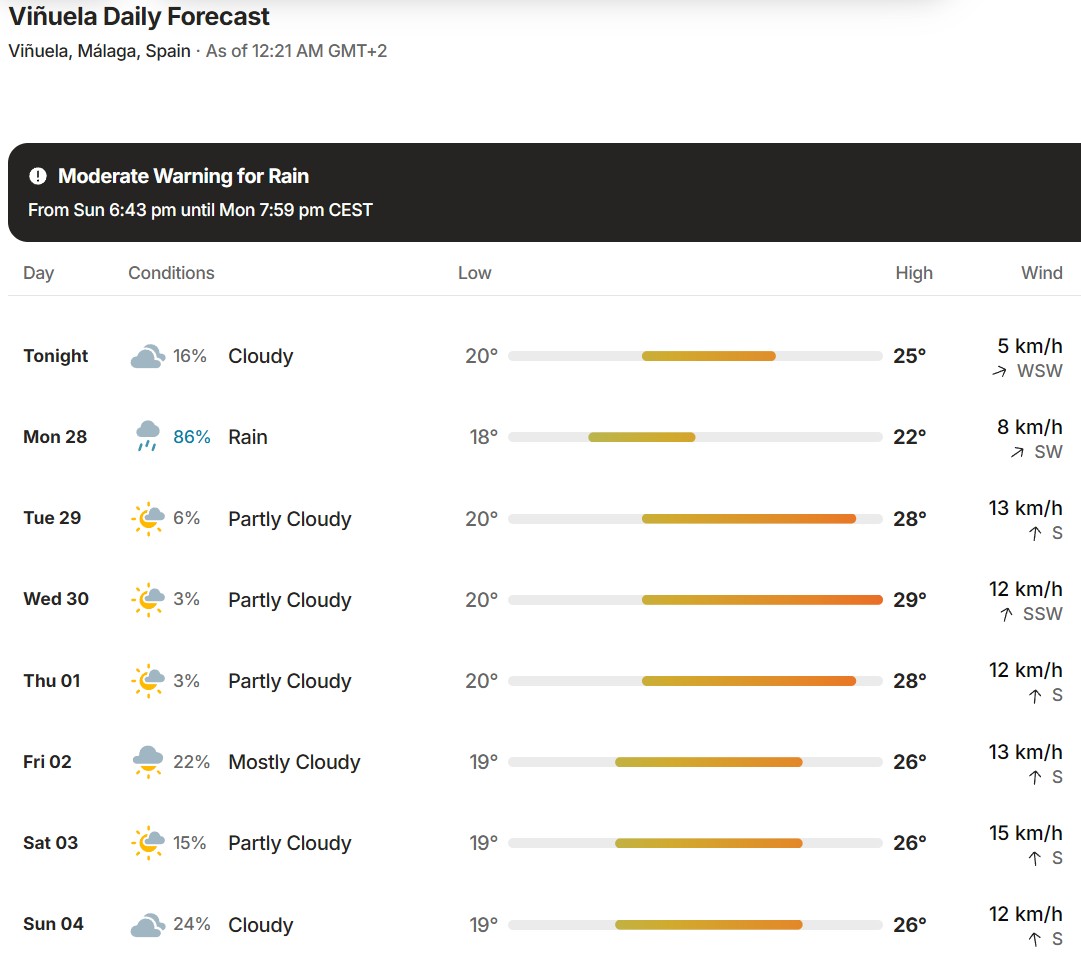Viewport: 1081px width, 966px height.
Task: Expand the Mon 28 Rain forecast row
Action: [x=544, y=437]
